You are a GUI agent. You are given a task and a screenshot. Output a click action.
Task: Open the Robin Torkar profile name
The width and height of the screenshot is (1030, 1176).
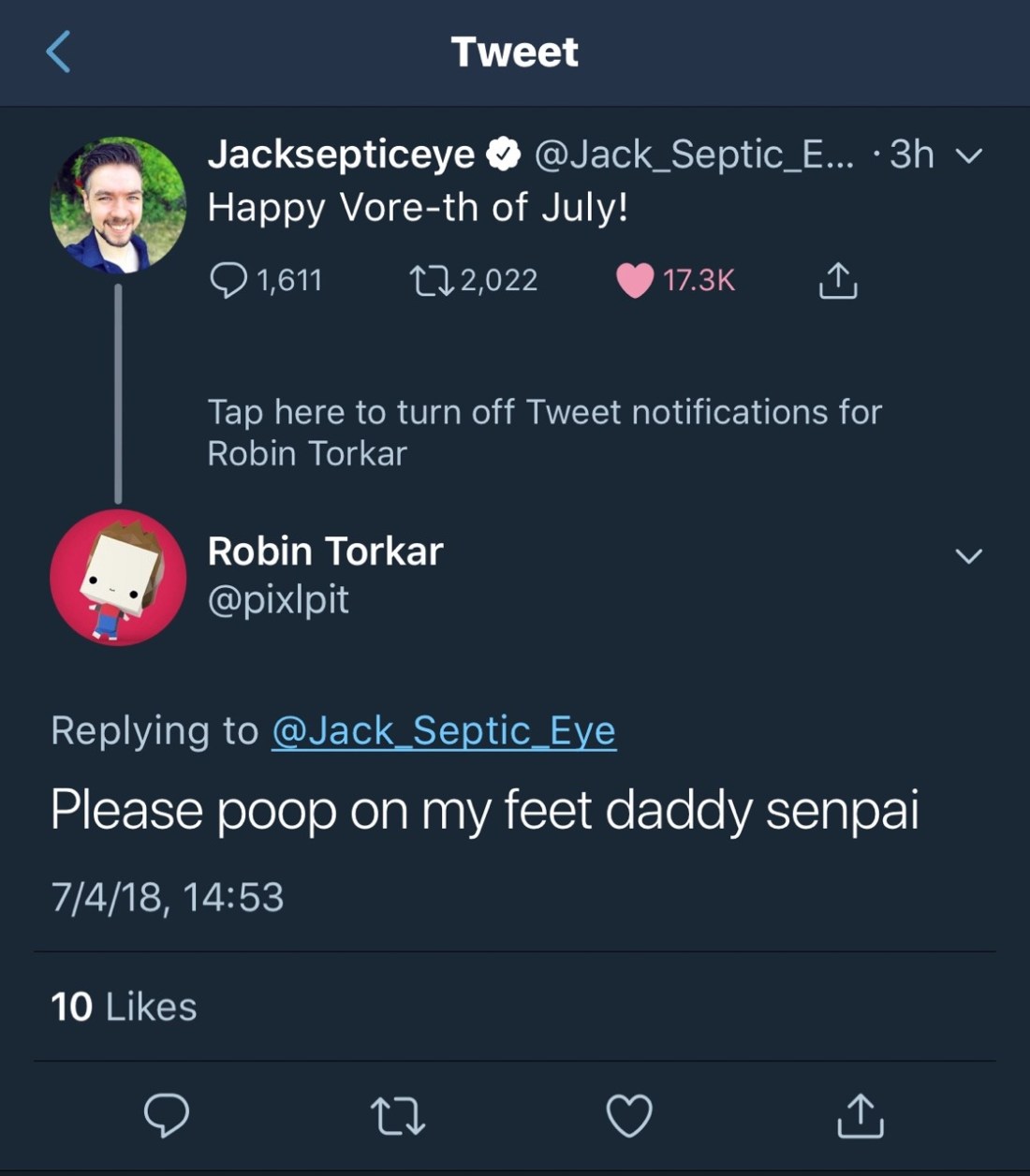(x=325, y=551)
